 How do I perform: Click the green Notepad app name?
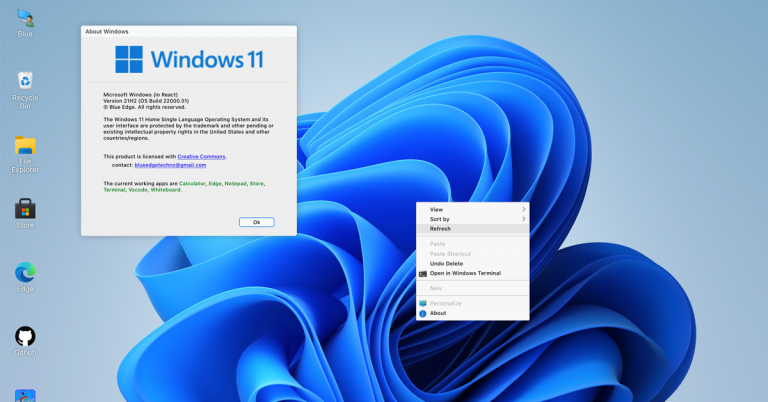click(236, 184)
